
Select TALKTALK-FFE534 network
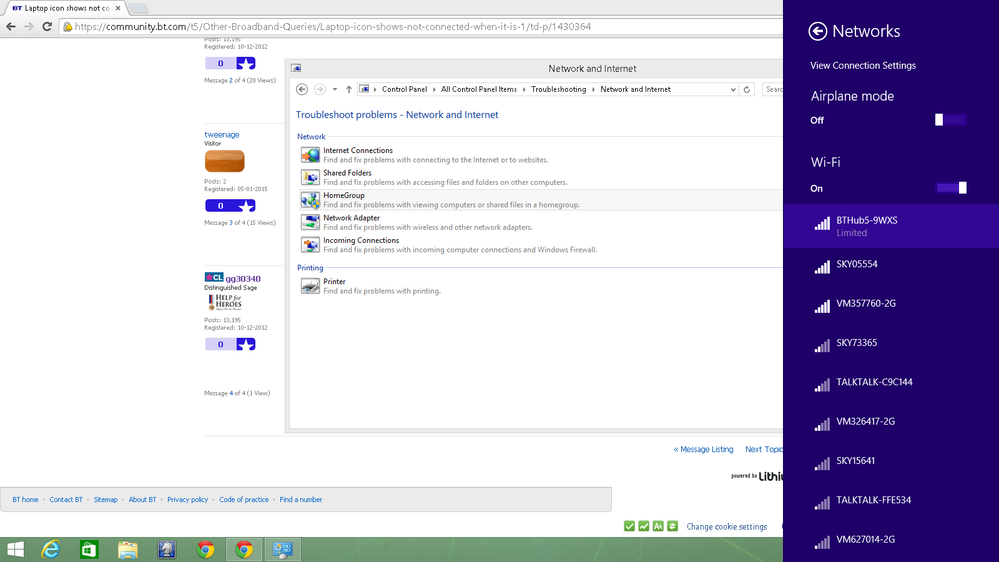pyautogui.click(x=891, y=500)
